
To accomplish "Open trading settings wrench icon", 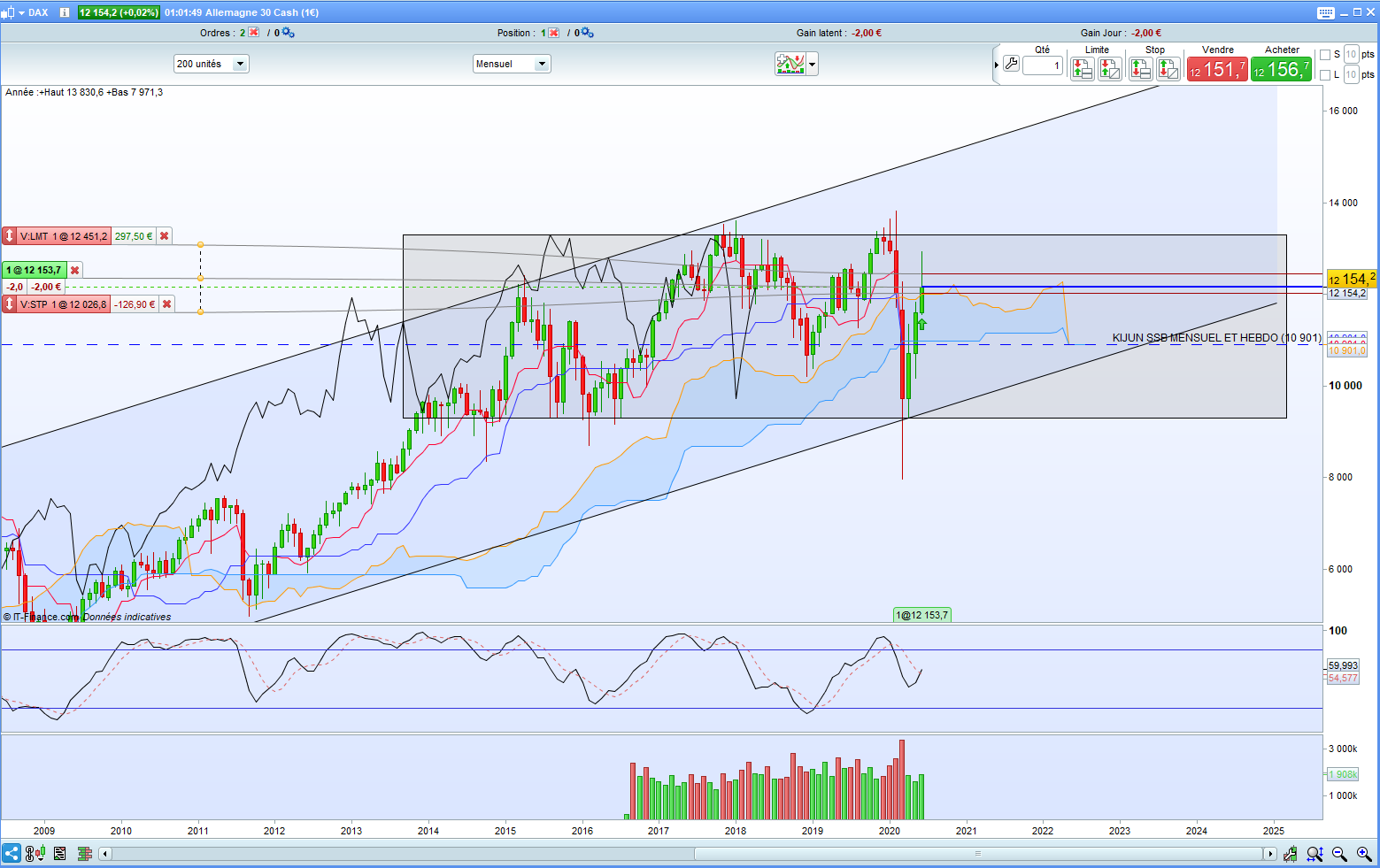I will pos(1011,64).
